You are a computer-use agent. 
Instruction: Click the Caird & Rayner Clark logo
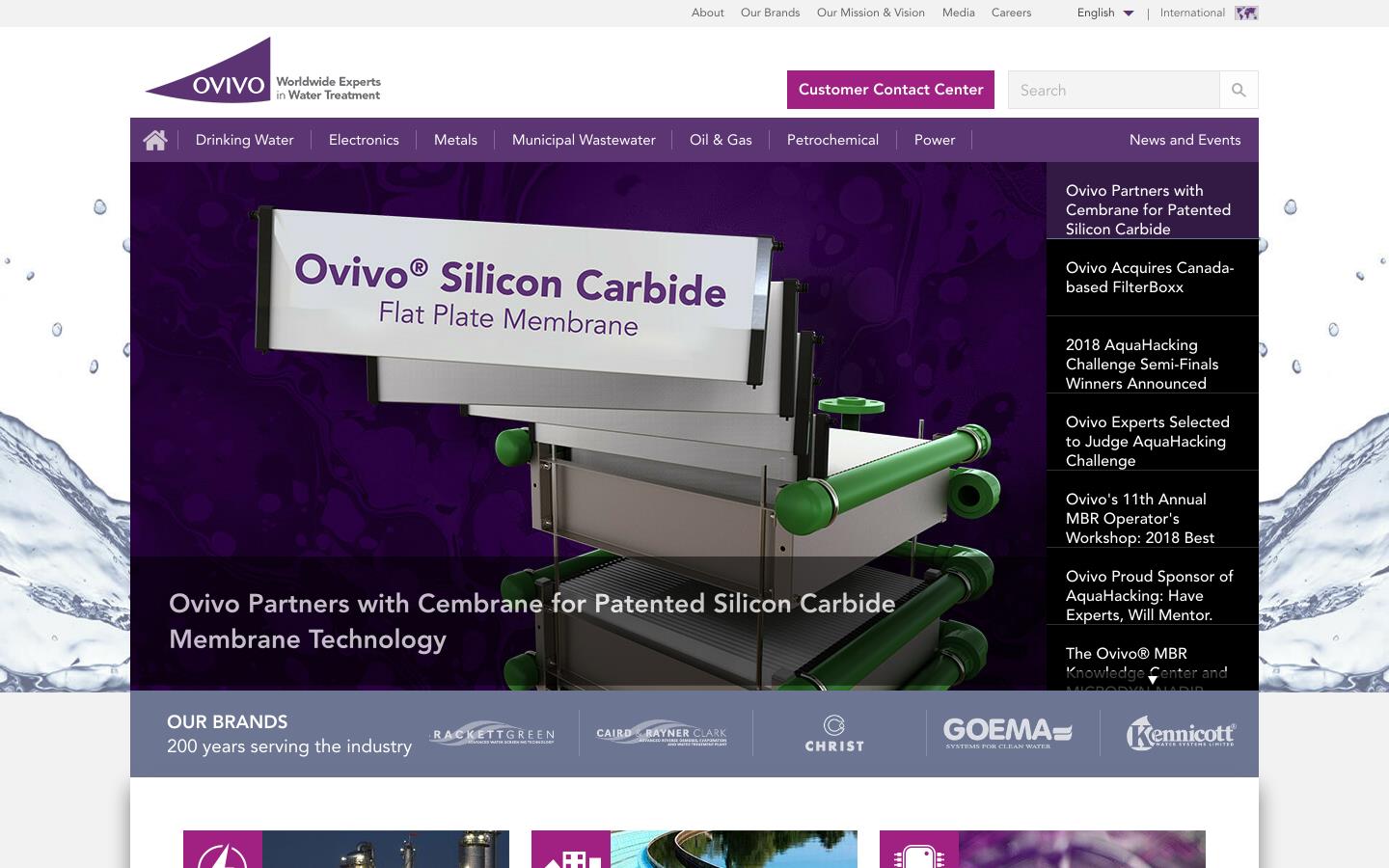[662, 733]
